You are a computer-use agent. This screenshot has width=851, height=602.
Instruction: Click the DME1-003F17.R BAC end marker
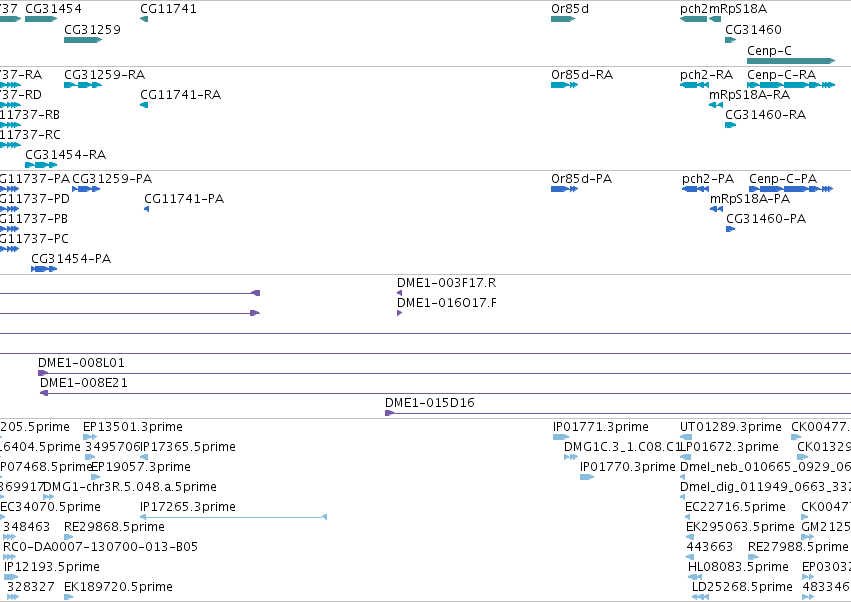tap(399, 293)
